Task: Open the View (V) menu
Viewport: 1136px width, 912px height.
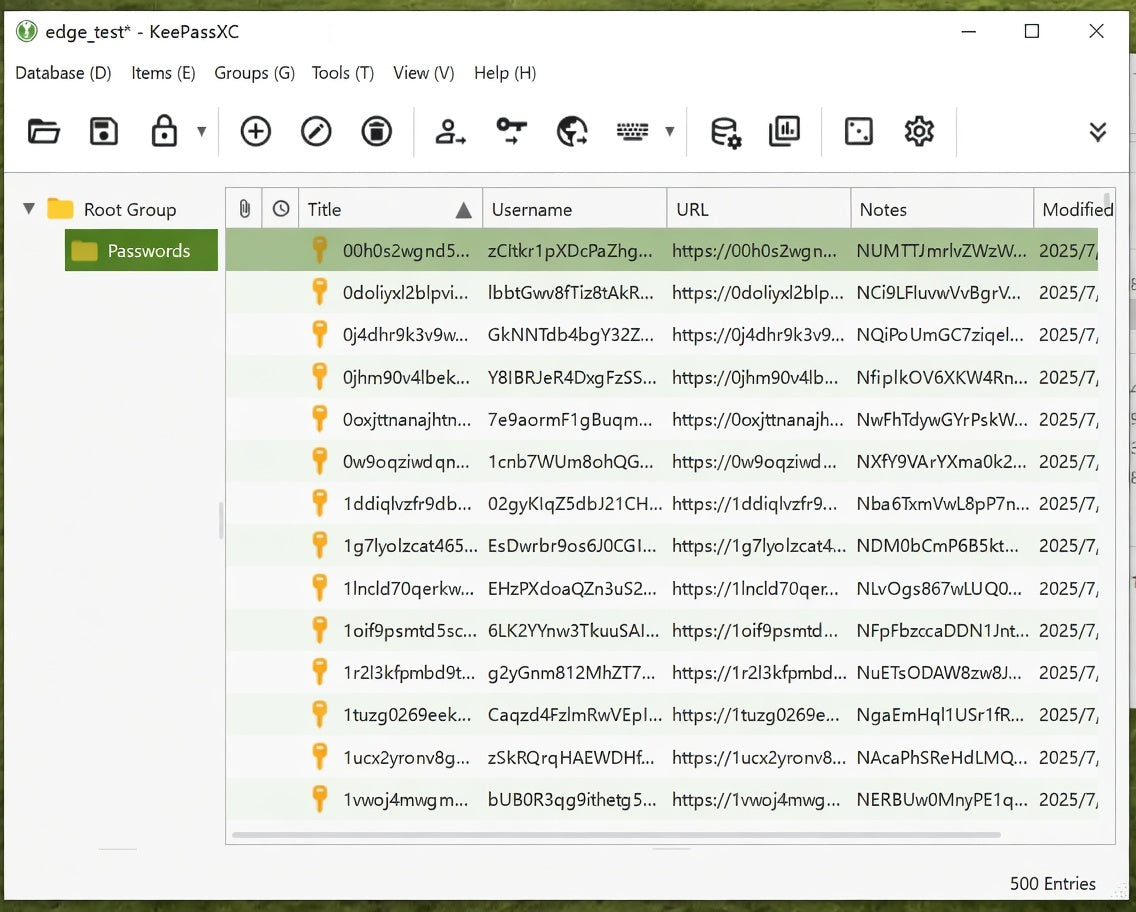Action: pyautogui.click(x=424, y=73)
